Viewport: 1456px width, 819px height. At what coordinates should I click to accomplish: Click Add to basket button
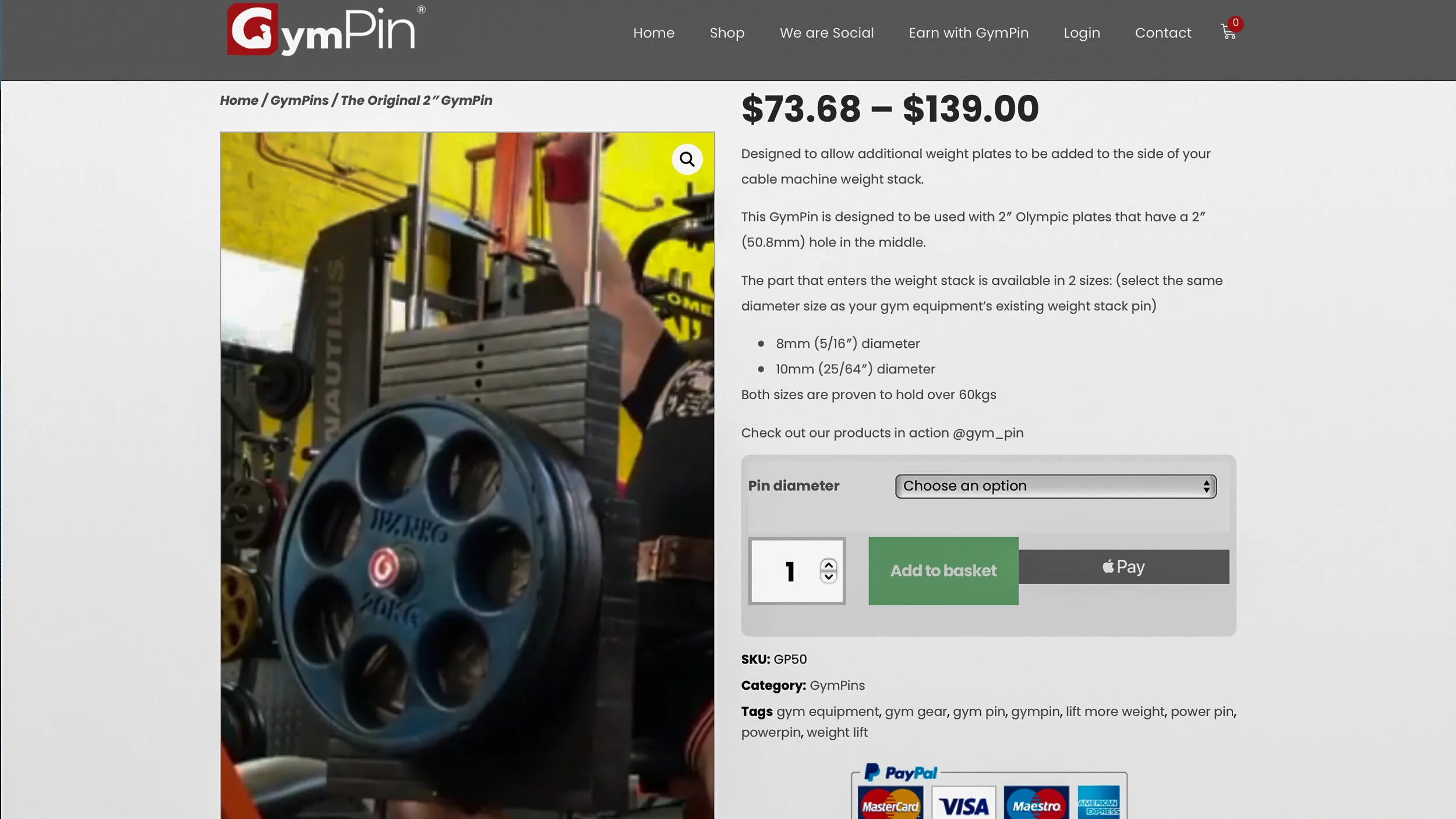click(943, 570)
